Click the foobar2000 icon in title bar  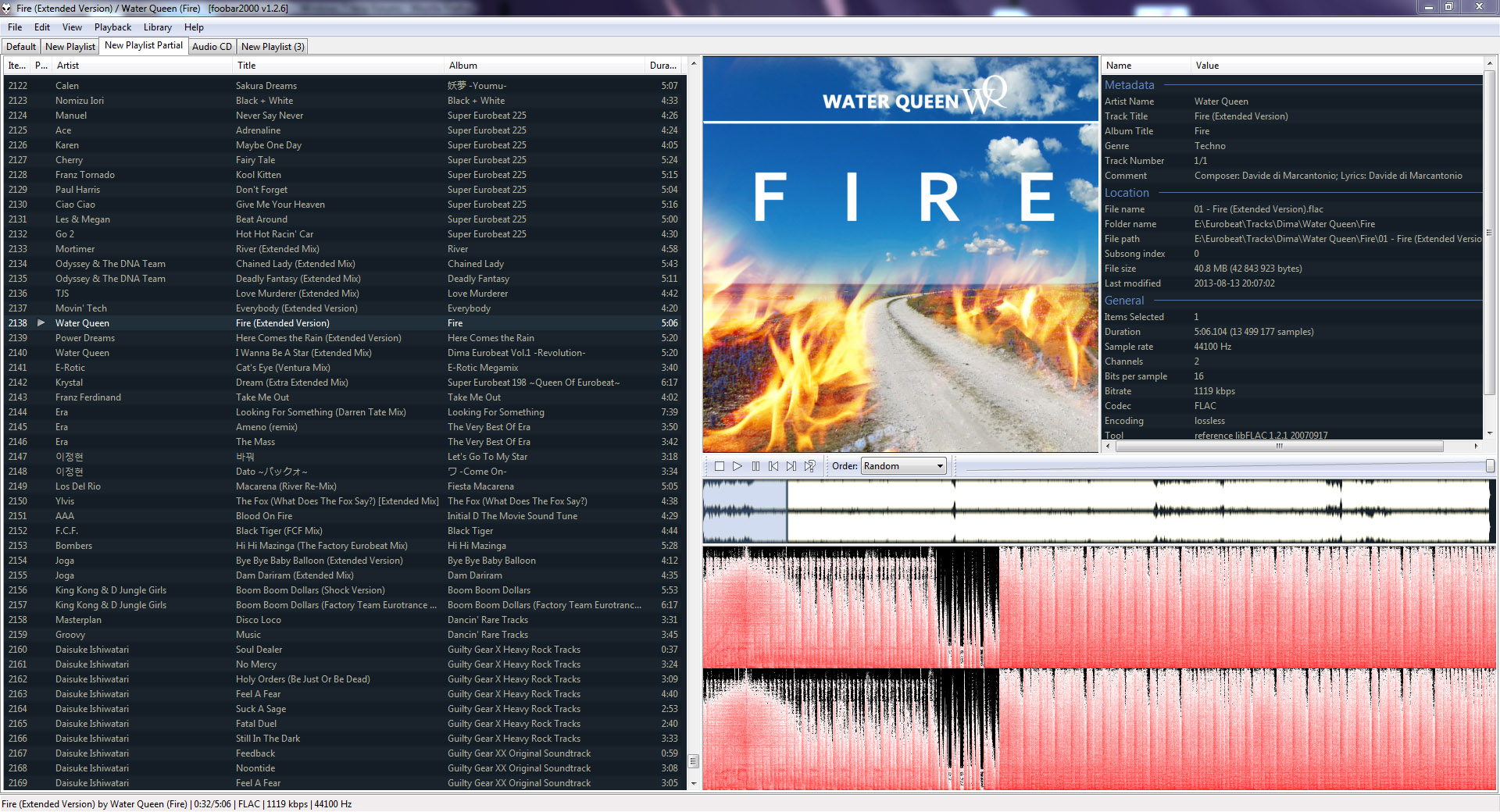click(x=7, y=8)
